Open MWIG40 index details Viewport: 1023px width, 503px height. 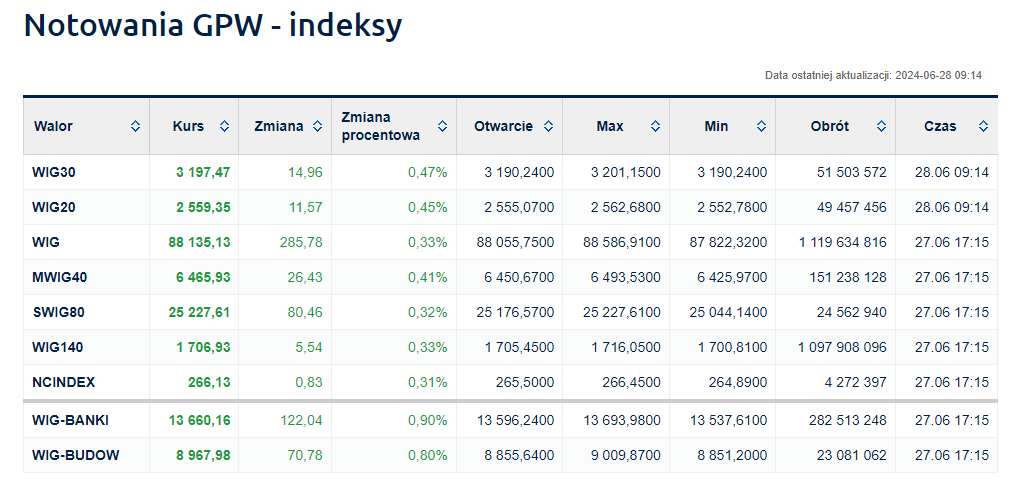58,277
